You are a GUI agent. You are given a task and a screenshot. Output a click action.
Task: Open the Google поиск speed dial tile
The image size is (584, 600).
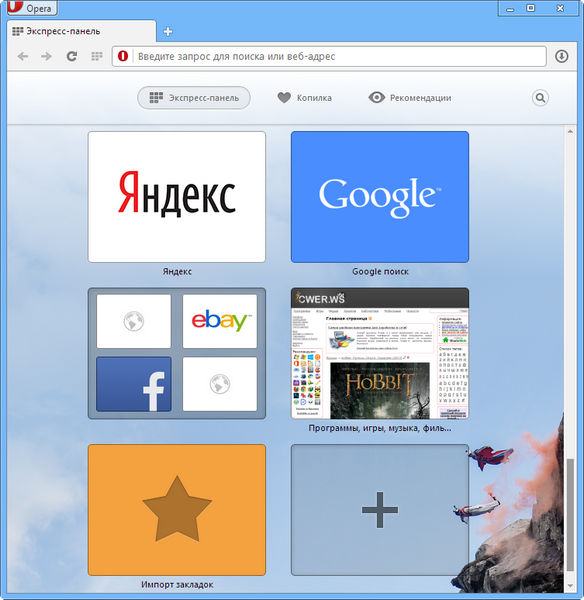pos(380,197)
